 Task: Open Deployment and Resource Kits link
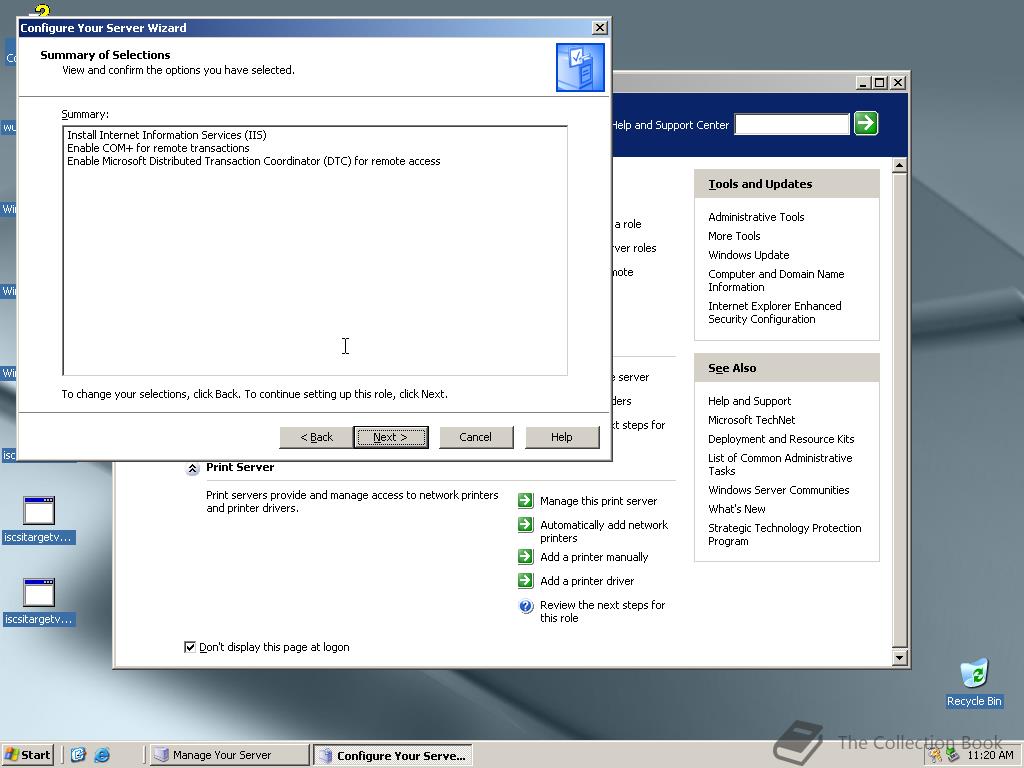pyautogui.click(x=781, y=439)
